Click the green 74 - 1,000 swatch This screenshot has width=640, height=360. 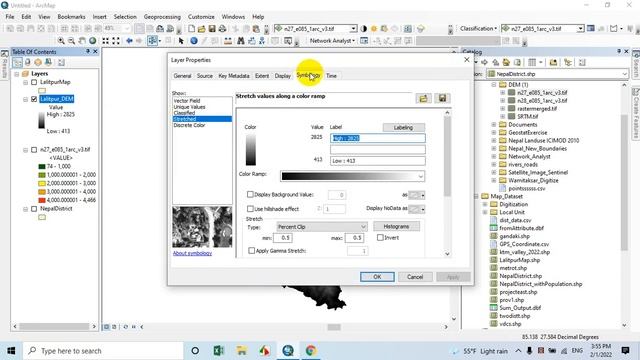[x=42, y=167]
